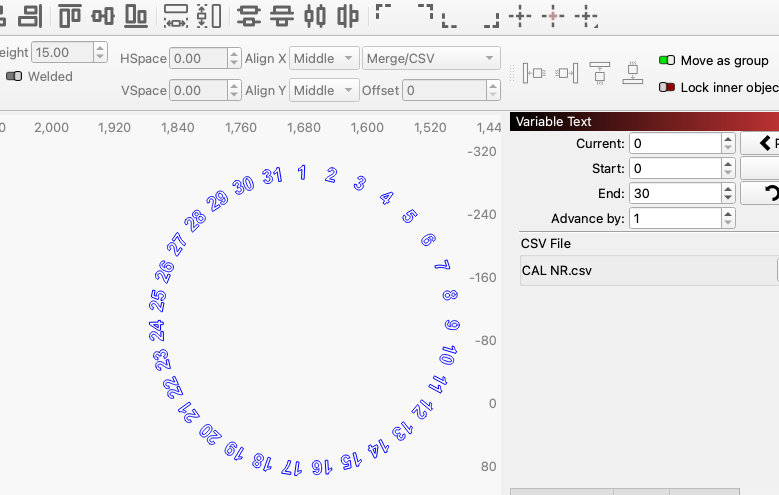Toggle the Welded text switch

click(x=14, y=76)
